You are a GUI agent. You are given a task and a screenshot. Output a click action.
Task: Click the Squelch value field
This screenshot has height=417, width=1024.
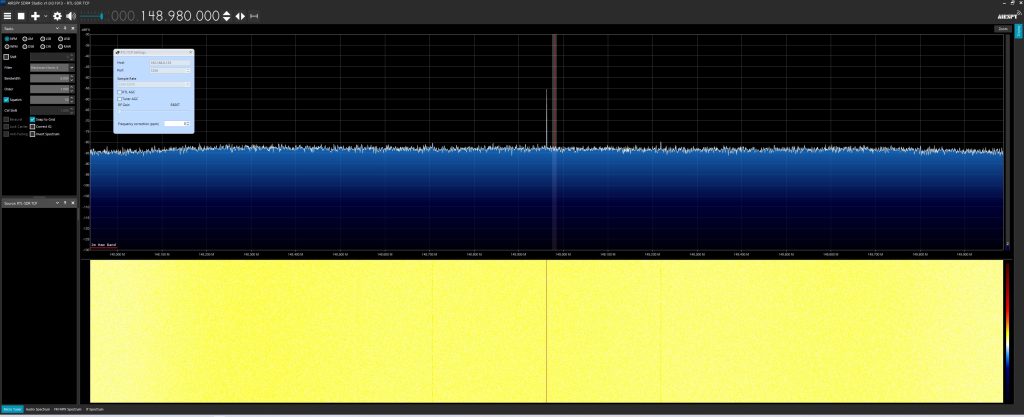(50, 100)
